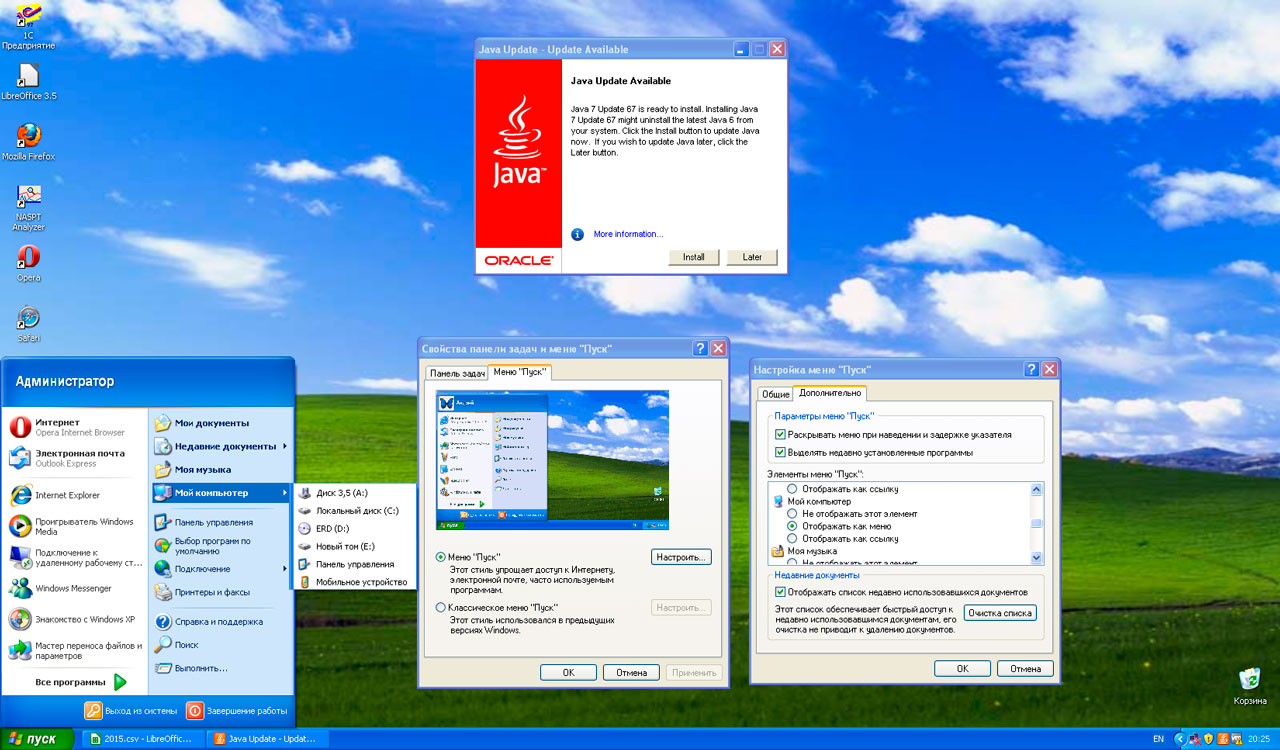This screenshot has height=750, width=1280.
Task: Switch to 2015.csv - LibreOffice taskbar button
Action: (142, 739)
